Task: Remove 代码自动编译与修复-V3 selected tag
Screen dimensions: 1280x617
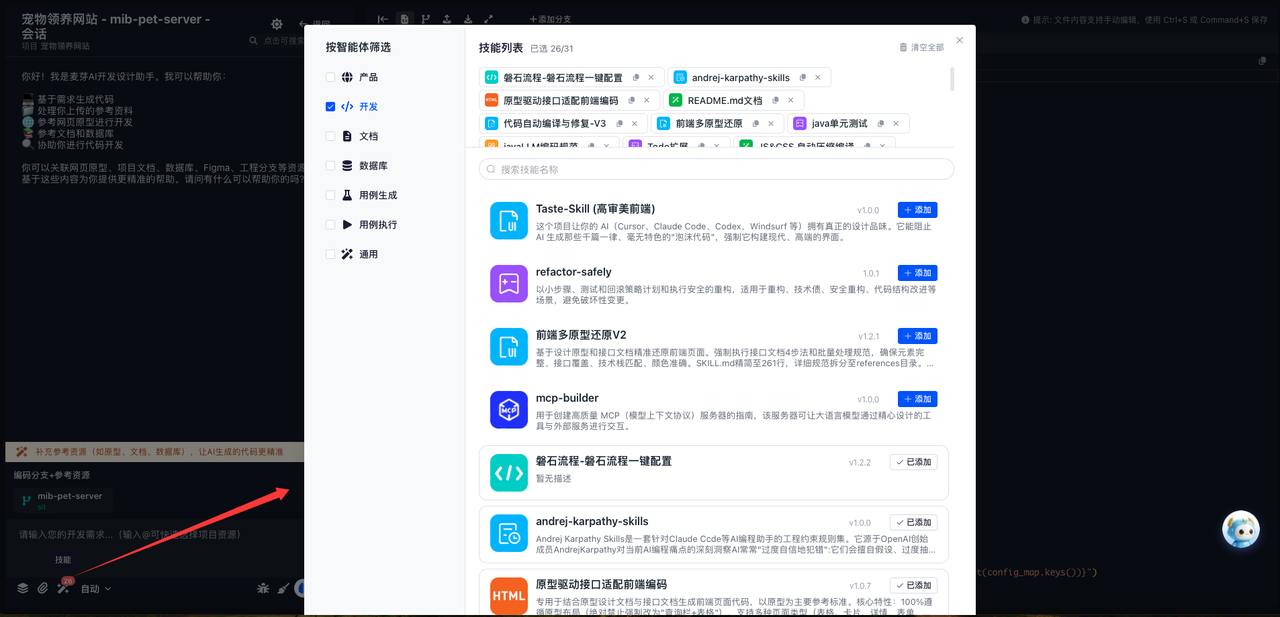Action: click(634, 124)
